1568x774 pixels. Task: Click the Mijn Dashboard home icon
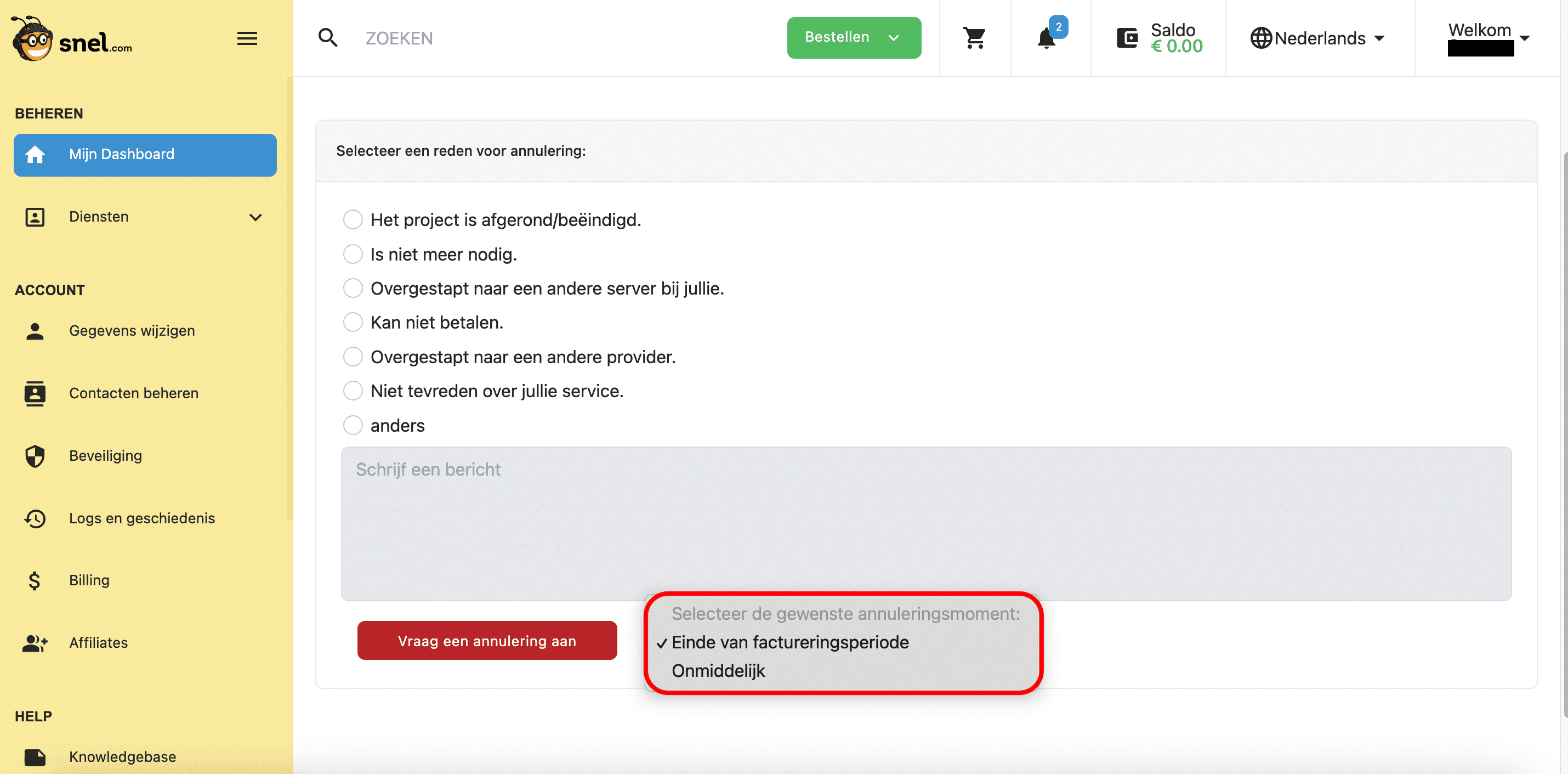point(35,155)
